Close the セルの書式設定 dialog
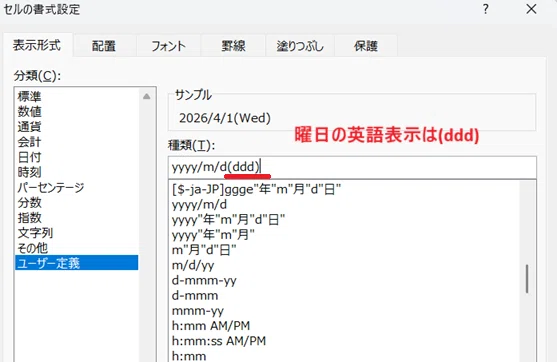 [531, 9]
